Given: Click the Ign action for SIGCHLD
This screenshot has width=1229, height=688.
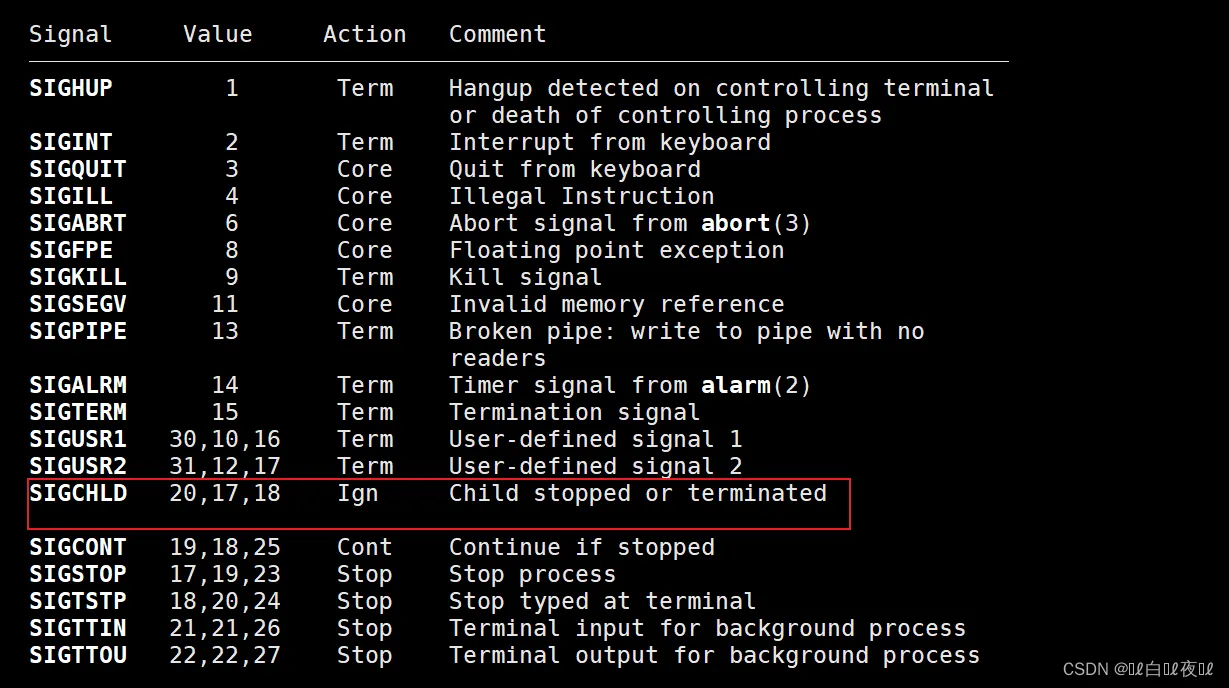Looking at the screenshot, I should pos(357,493).
